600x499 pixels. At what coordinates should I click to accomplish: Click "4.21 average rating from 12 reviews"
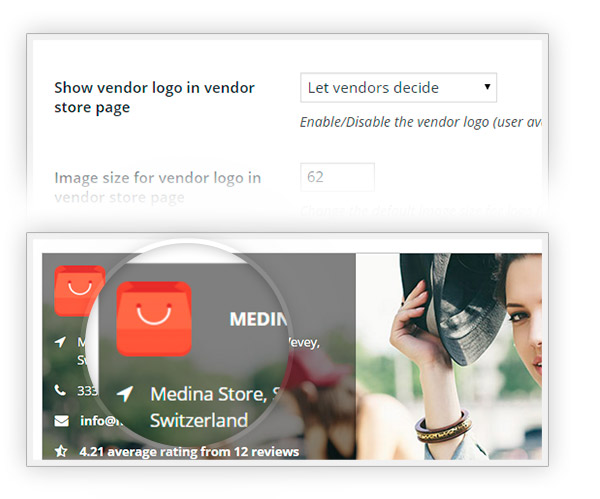pyautogui.click(x=189, y=452)
